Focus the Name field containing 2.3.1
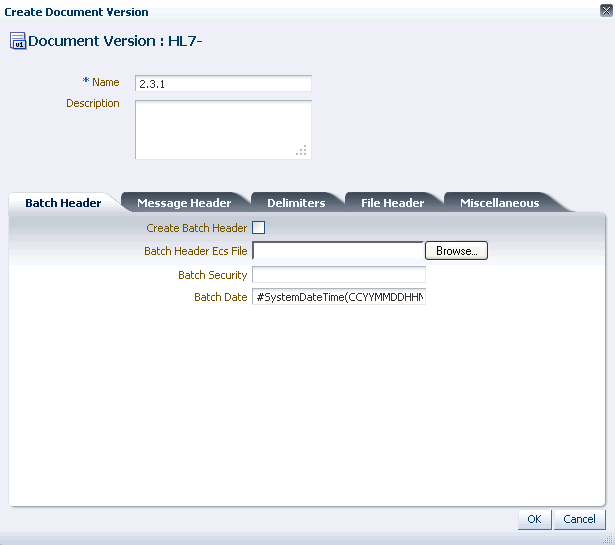 (223, 84)
